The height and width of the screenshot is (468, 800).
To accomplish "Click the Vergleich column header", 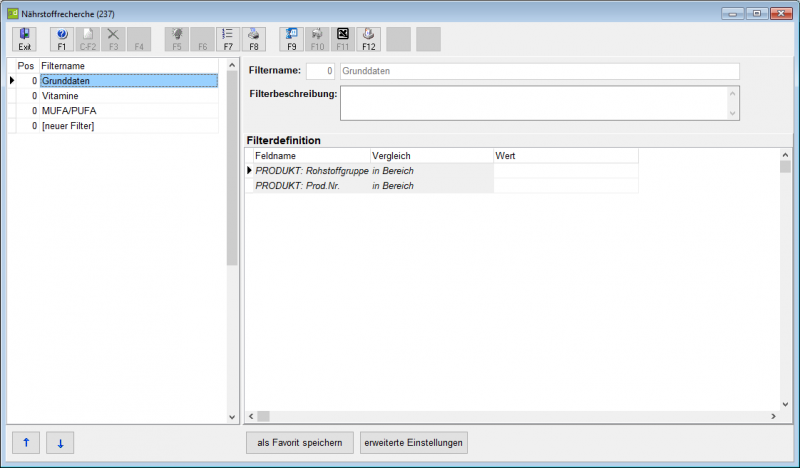I will click(432, 156).
